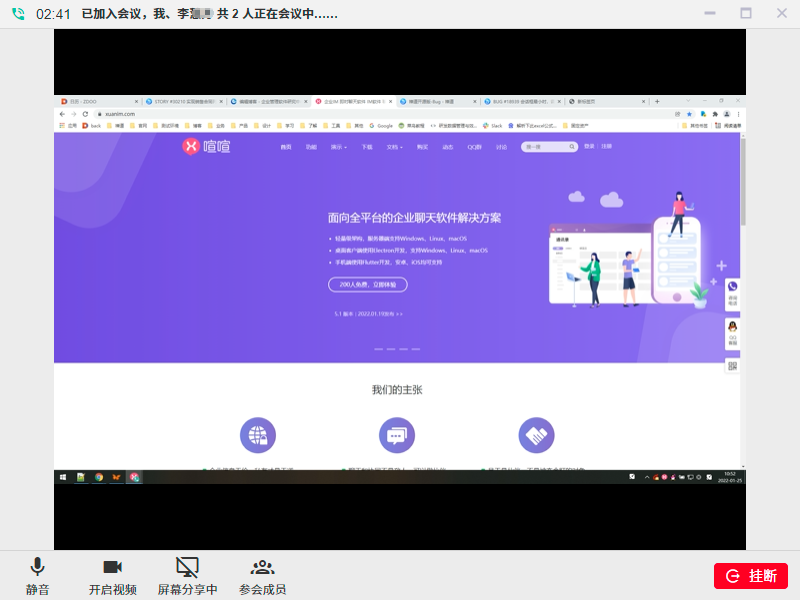The width and height of the screenshot is (800, 600).
Task: Hang up the call with 挂断
Action: coord(751,576)
